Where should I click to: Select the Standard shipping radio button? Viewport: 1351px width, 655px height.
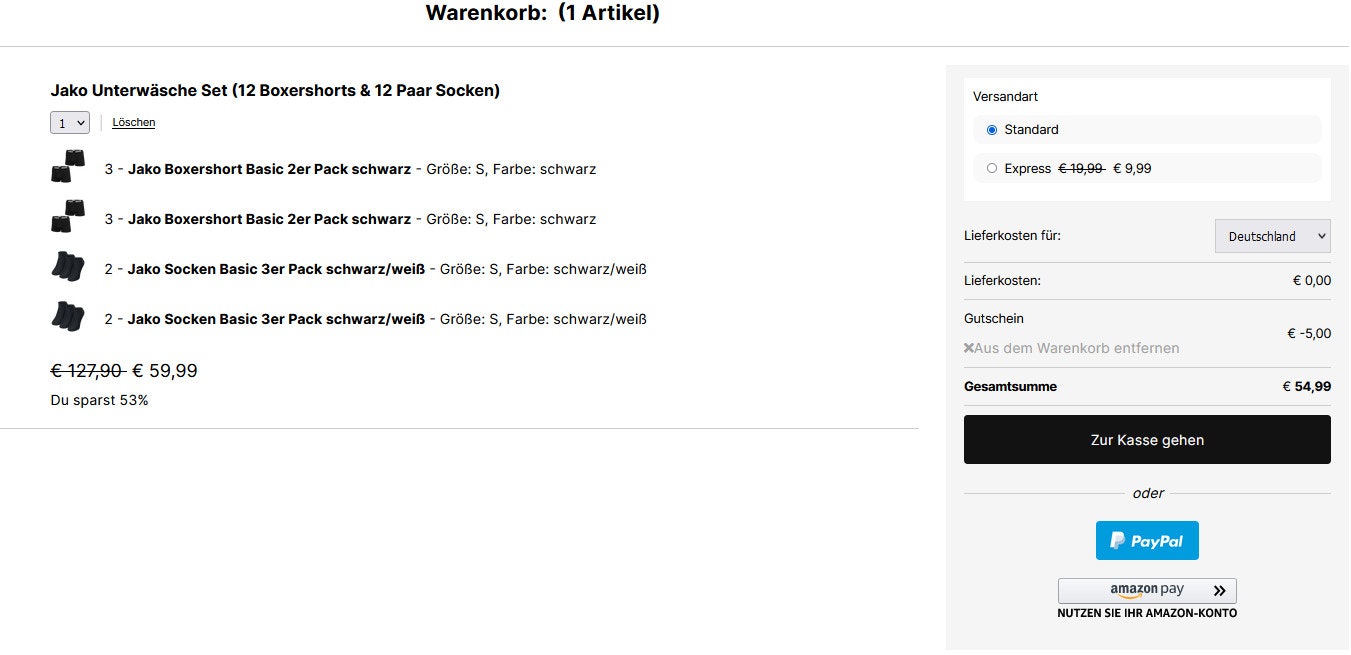pos(992,130)
